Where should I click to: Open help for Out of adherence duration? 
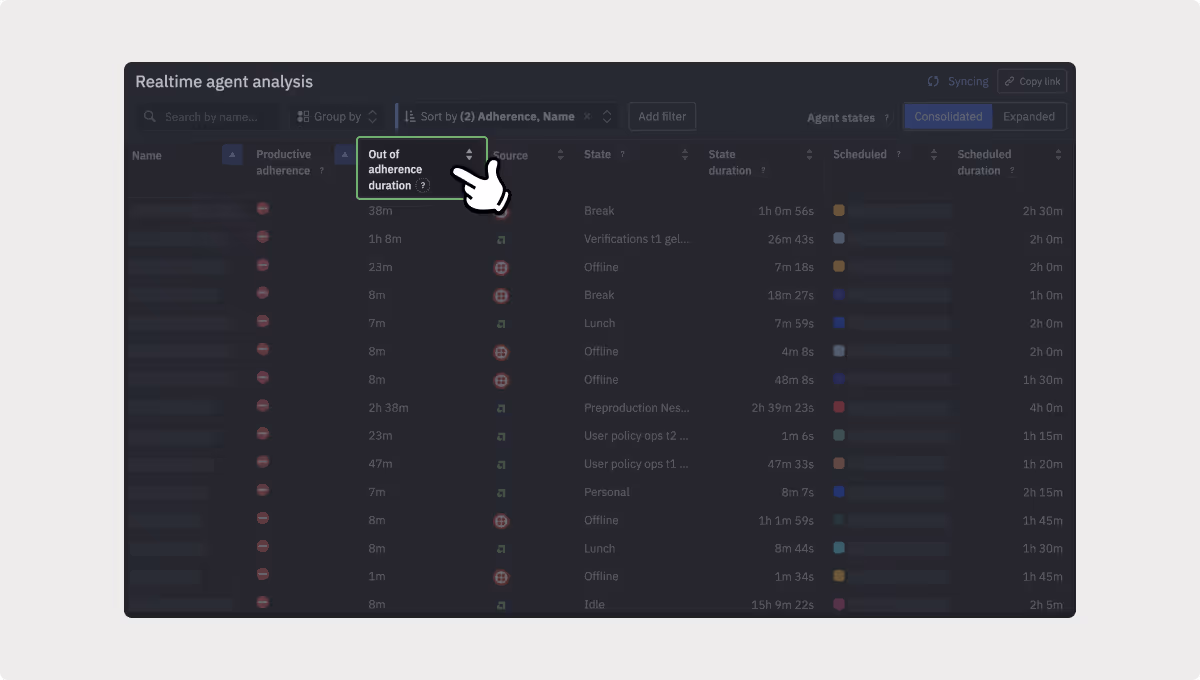(x=423, y=185)
